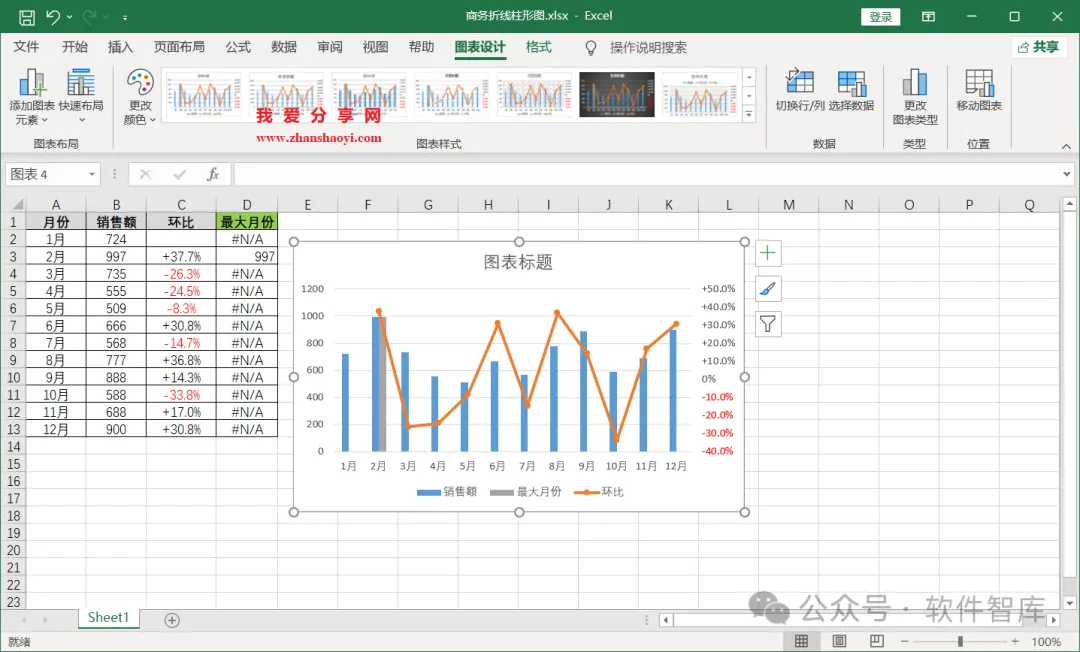Open the 文件 menu tab
The height and width of the screenshot is (652, 1080).
pyautogui.click(x=26, y=47)
